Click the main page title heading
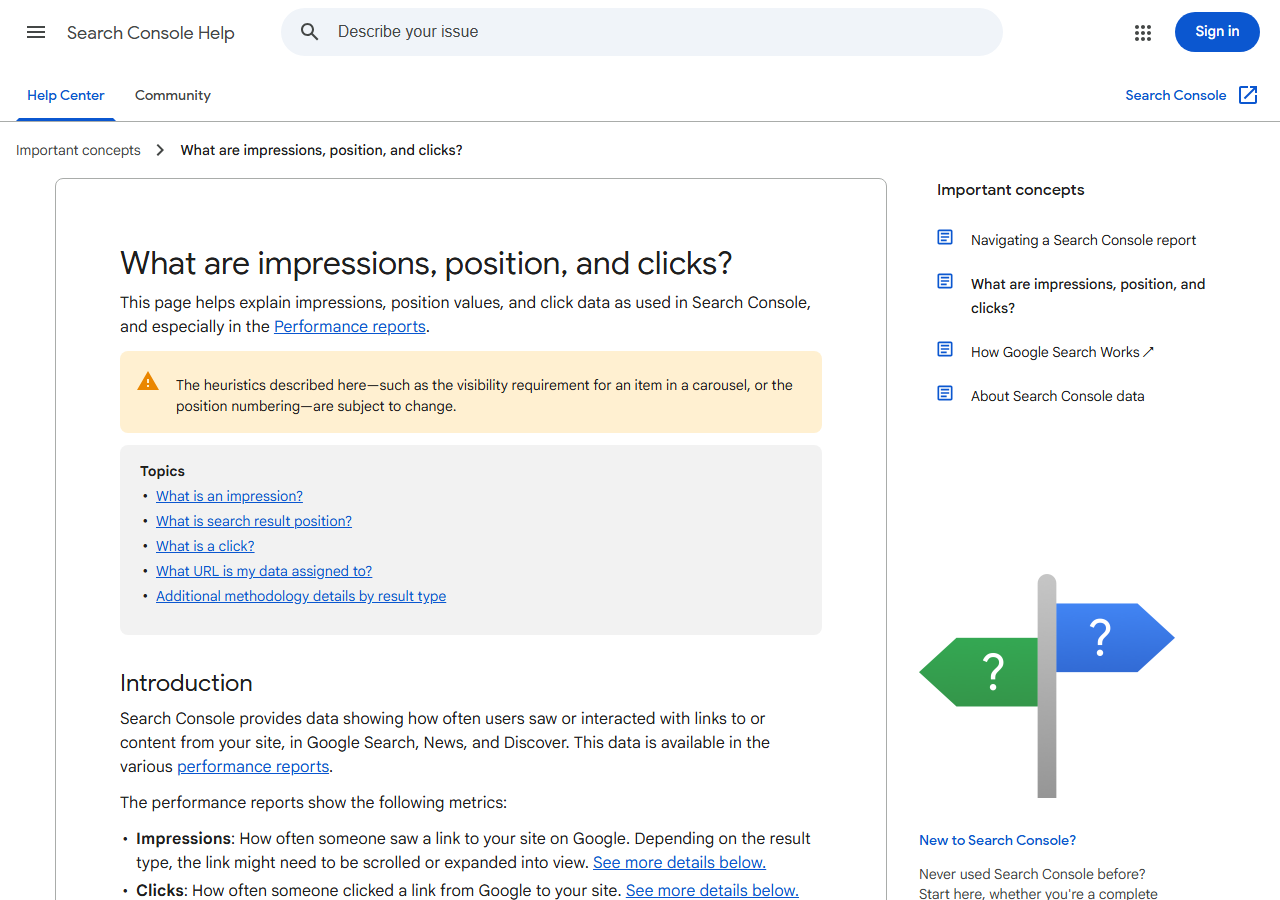 coord(426,263)
